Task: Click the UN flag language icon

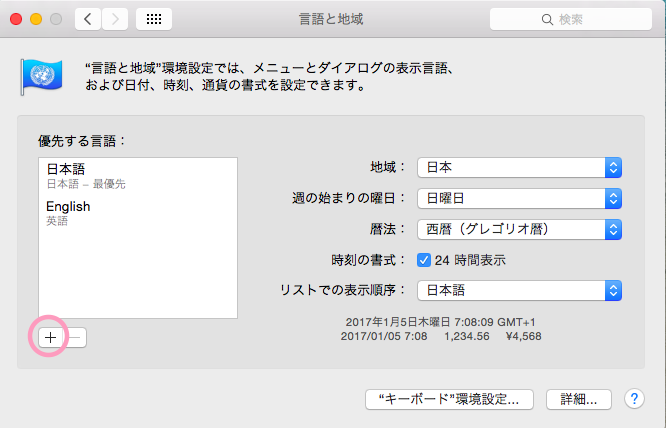Action: [42, 77]
